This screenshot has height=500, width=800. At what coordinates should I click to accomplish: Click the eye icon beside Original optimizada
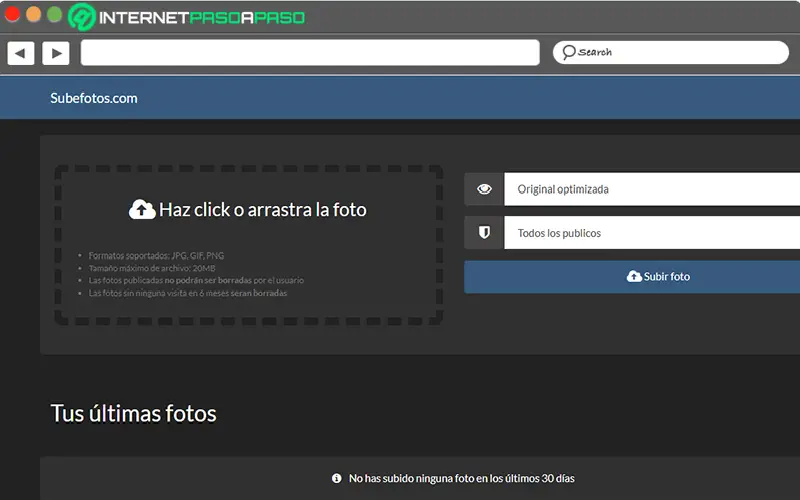point(484,189)
